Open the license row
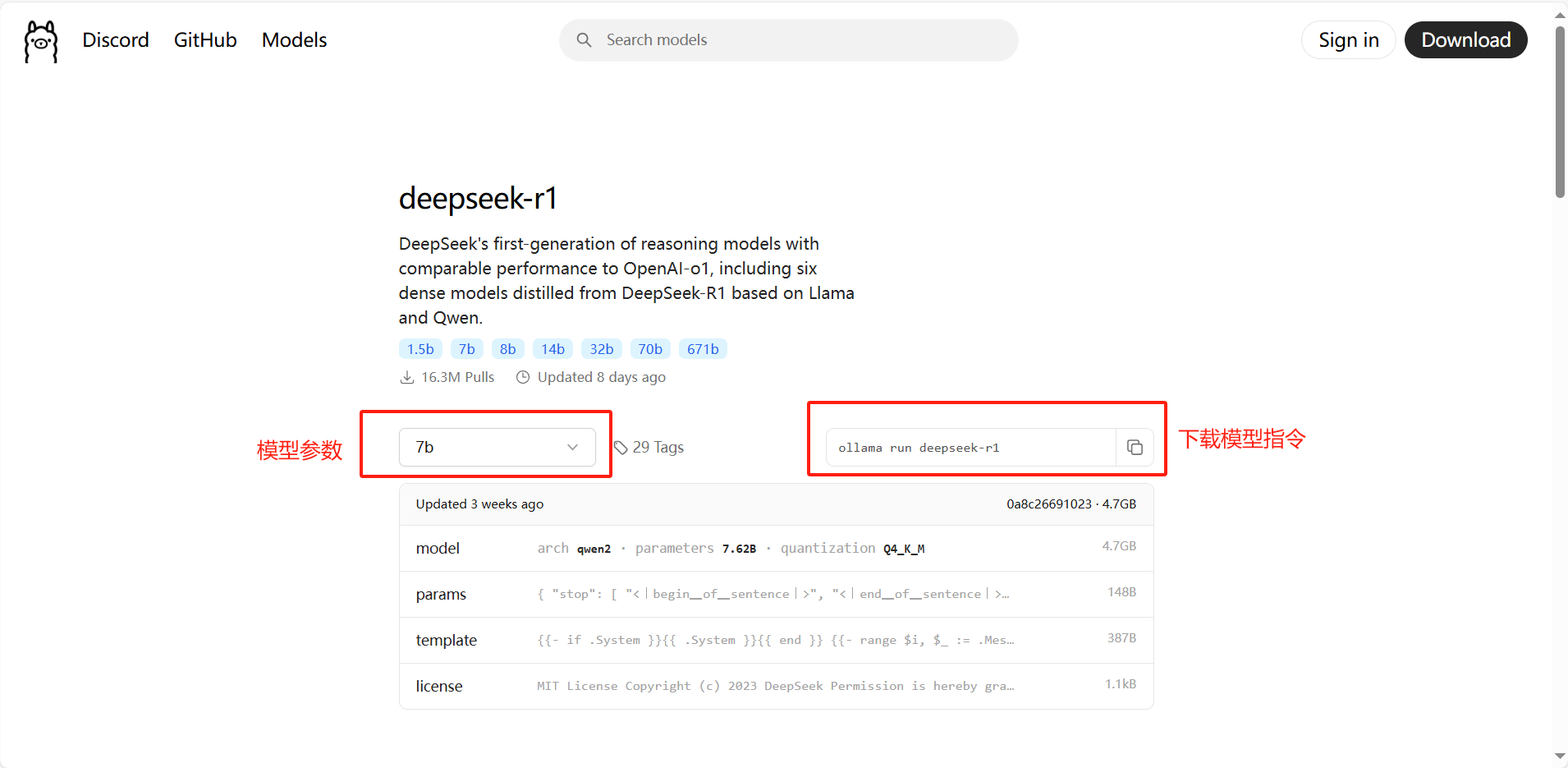 click(x=776, y=687)
